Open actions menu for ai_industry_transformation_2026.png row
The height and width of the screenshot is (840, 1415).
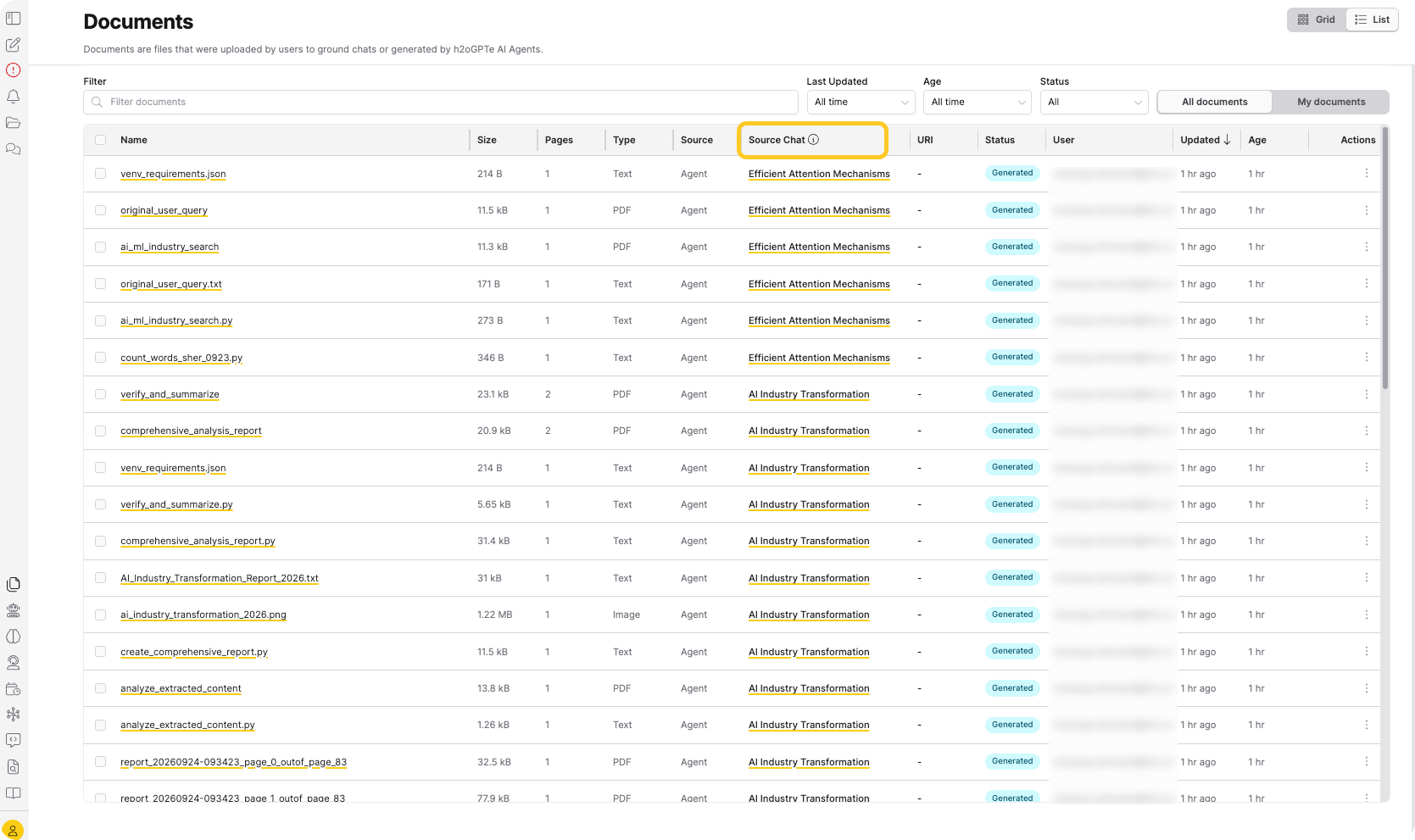(1366, 615)
